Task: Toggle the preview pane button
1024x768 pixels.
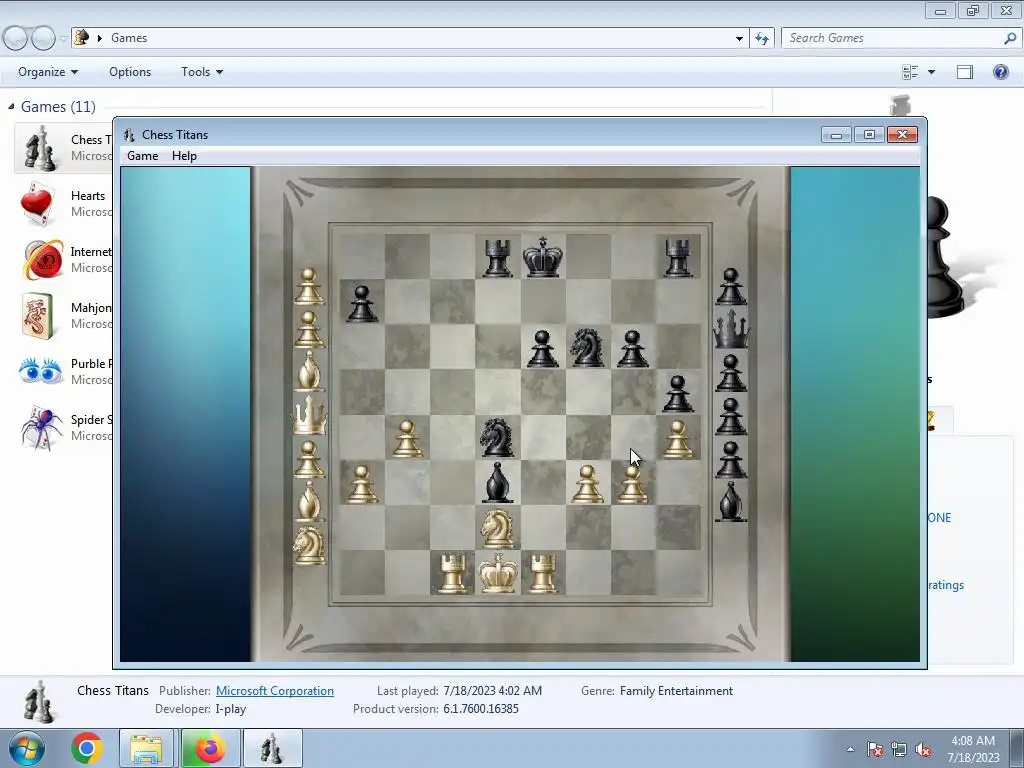Action: click(x=965, y=72)
